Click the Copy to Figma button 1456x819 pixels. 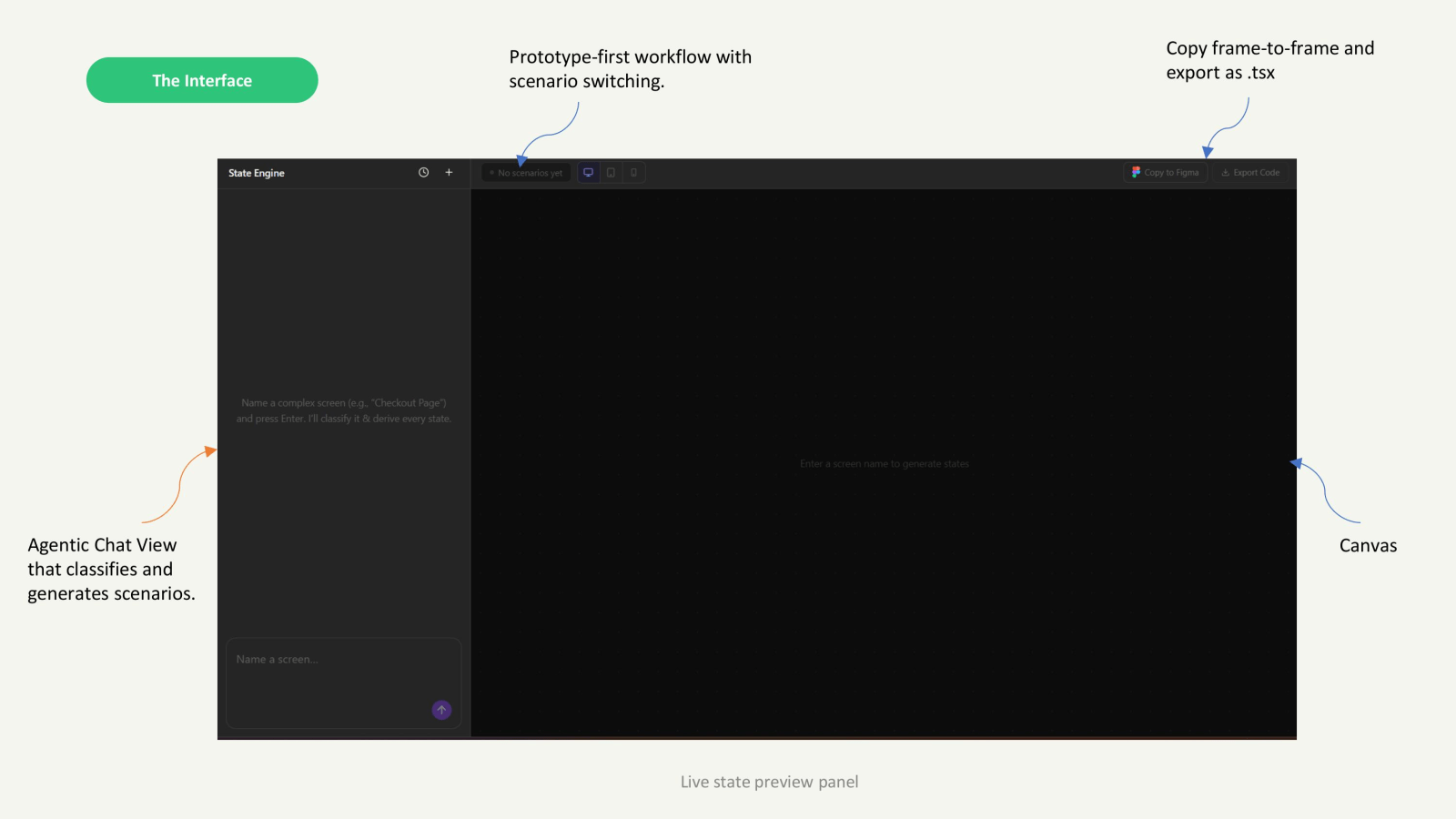click(1166, 172)
